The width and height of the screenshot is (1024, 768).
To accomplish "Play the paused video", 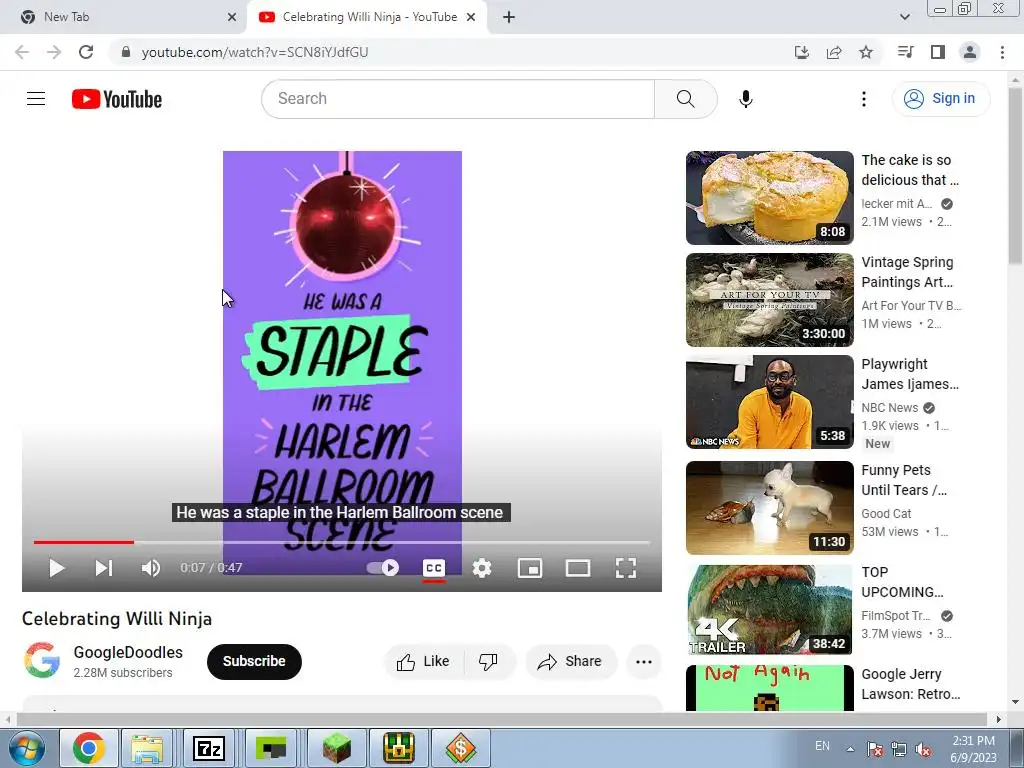I will point(57,568).
